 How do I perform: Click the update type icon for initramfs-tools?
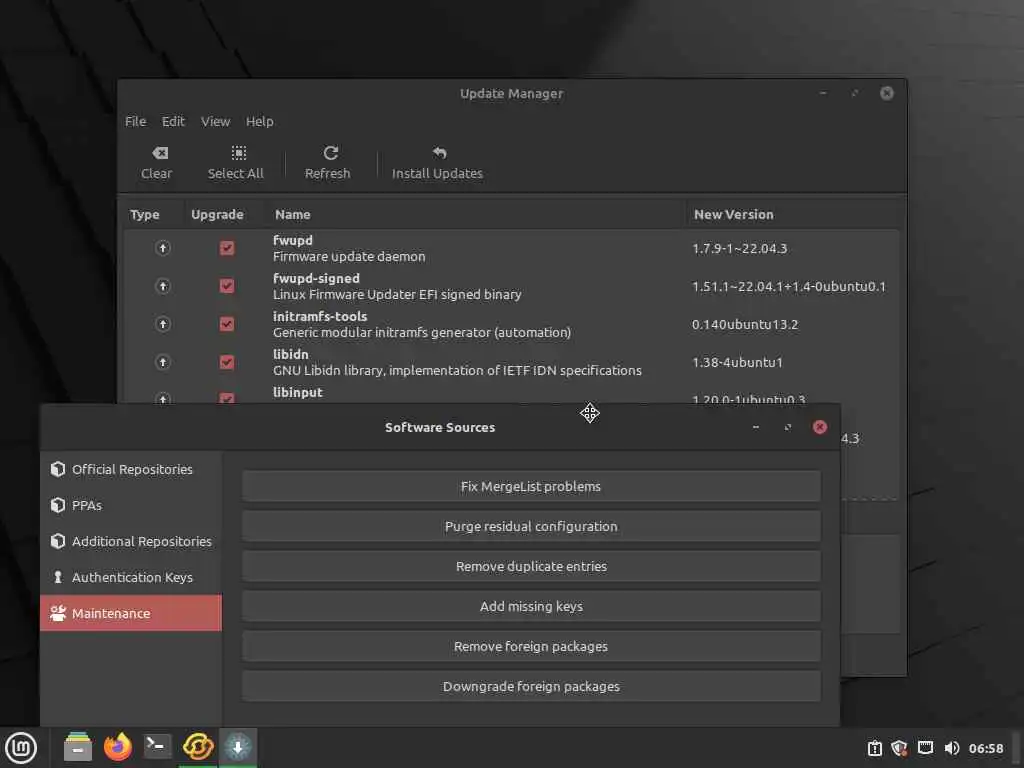(163, 324)
